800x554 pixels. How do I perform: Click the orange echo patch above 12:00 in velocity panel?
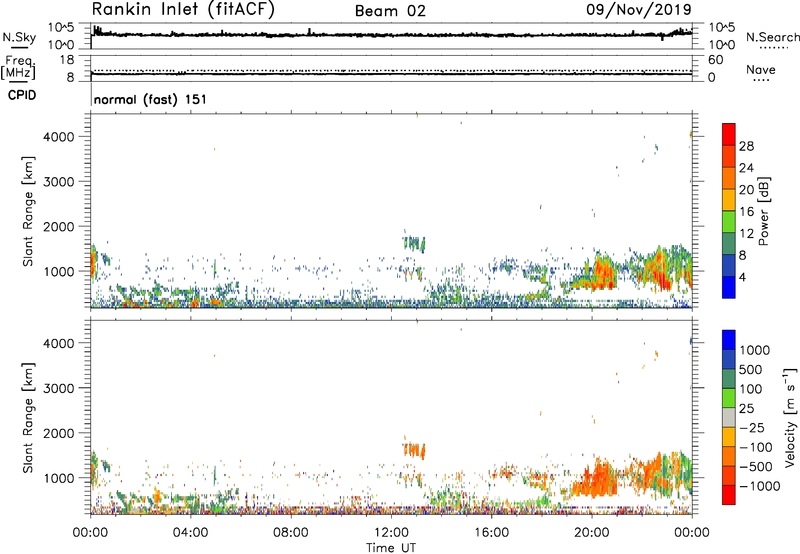[x=414, y=450]
